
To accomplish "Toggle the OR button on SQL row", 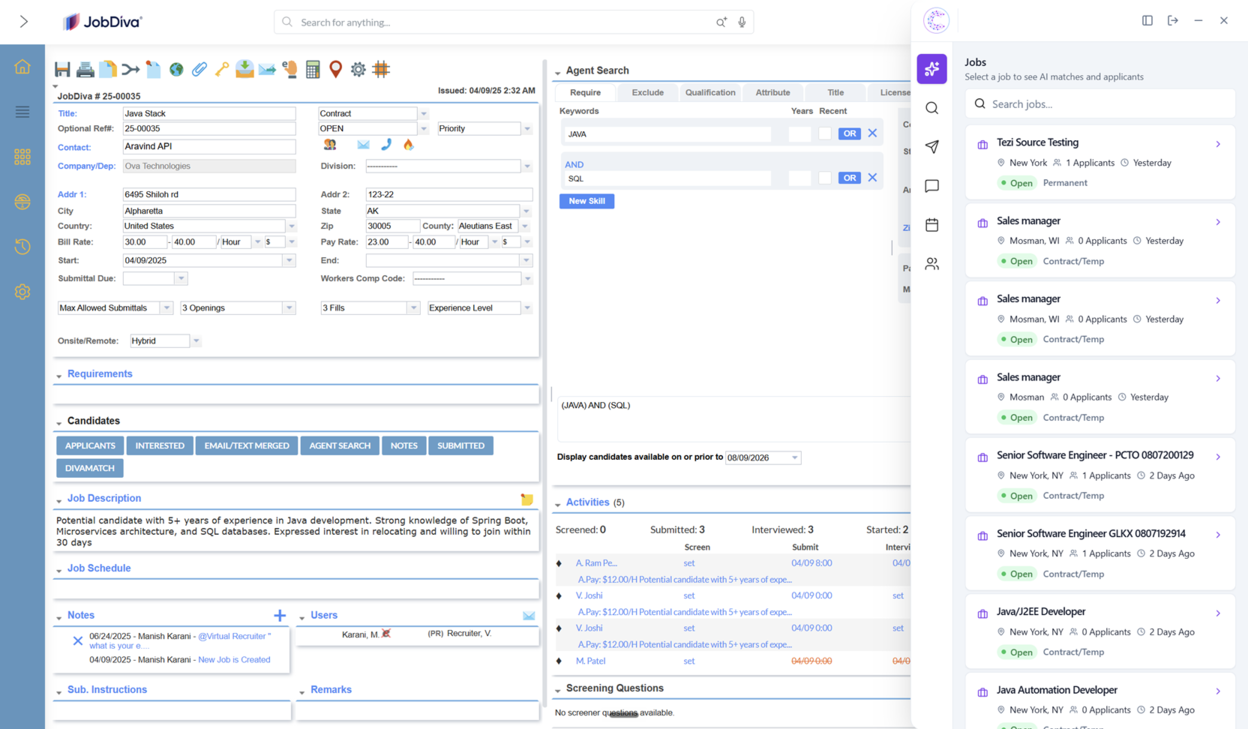I will [x=849, y=178].
